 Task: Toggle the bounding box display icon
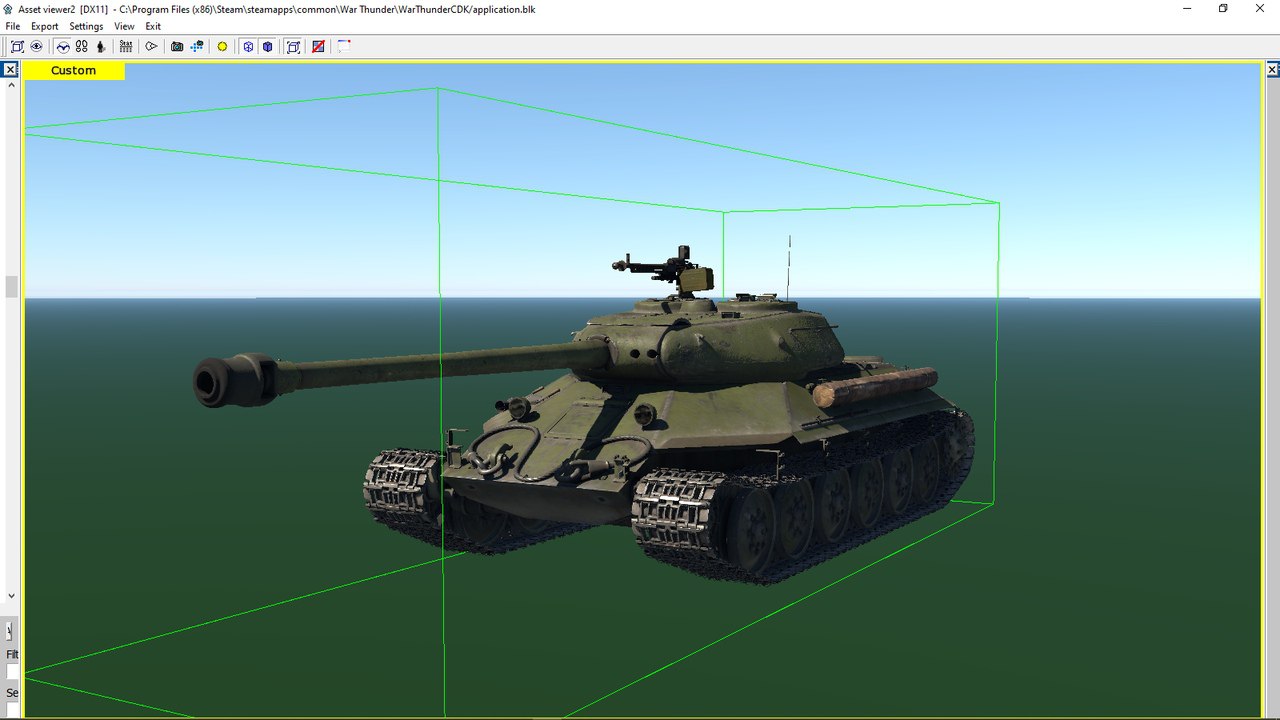pyautogui.click(x=293, y=46)
